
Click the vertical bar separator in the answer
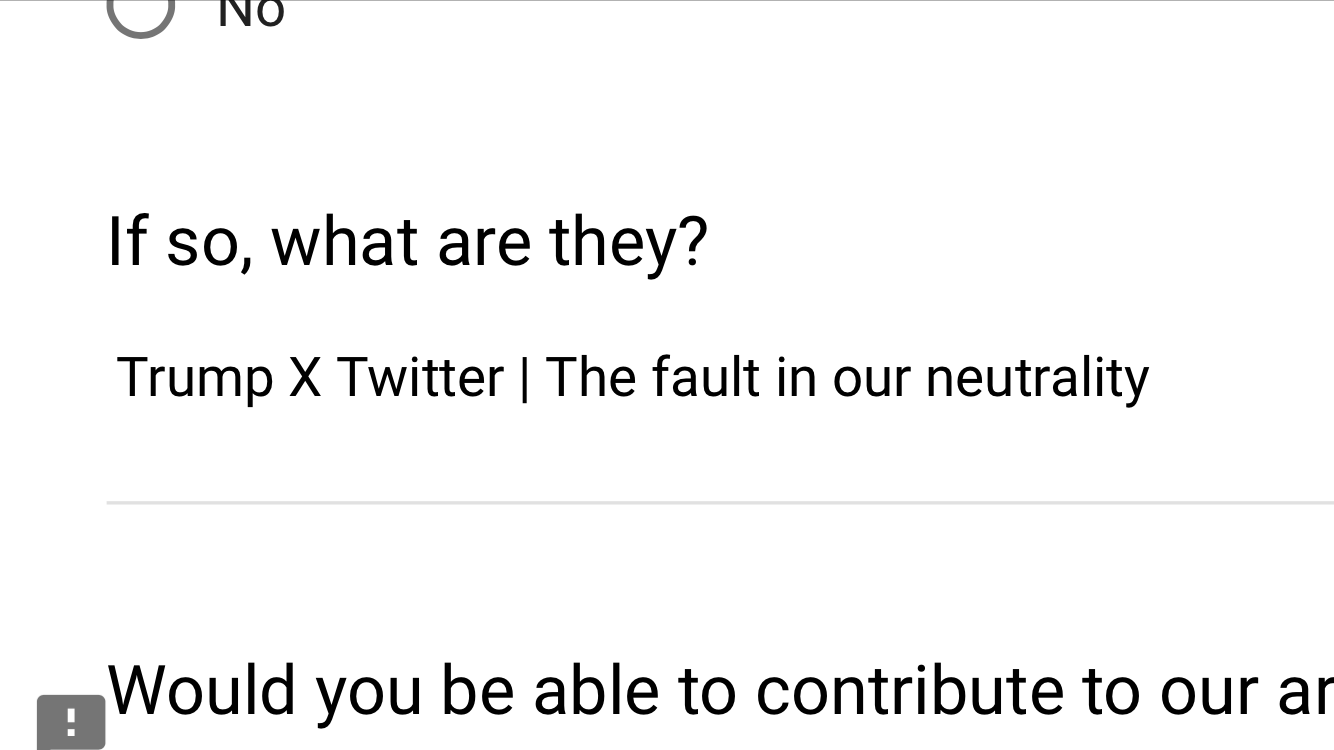click(x=525, y=380)
